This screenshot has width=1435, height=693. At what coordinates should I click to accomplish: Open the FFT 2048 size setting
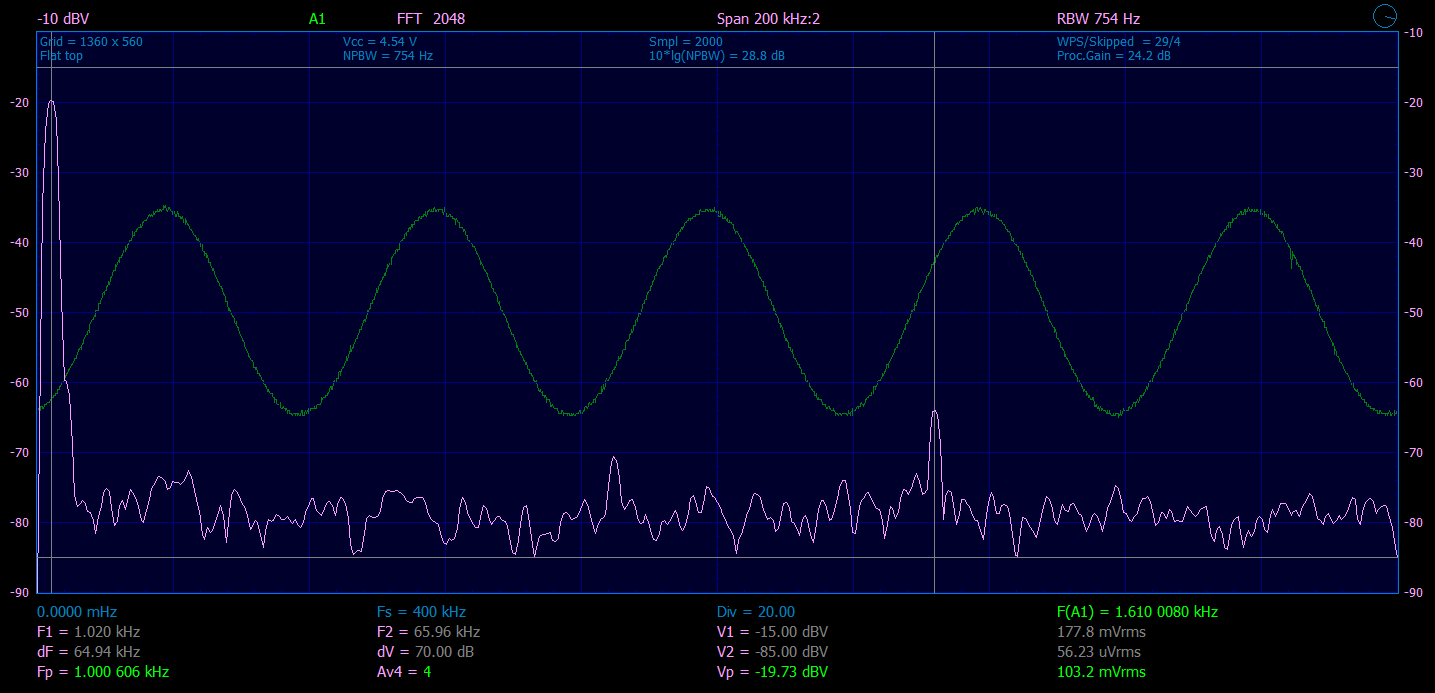tap(430, 19)
